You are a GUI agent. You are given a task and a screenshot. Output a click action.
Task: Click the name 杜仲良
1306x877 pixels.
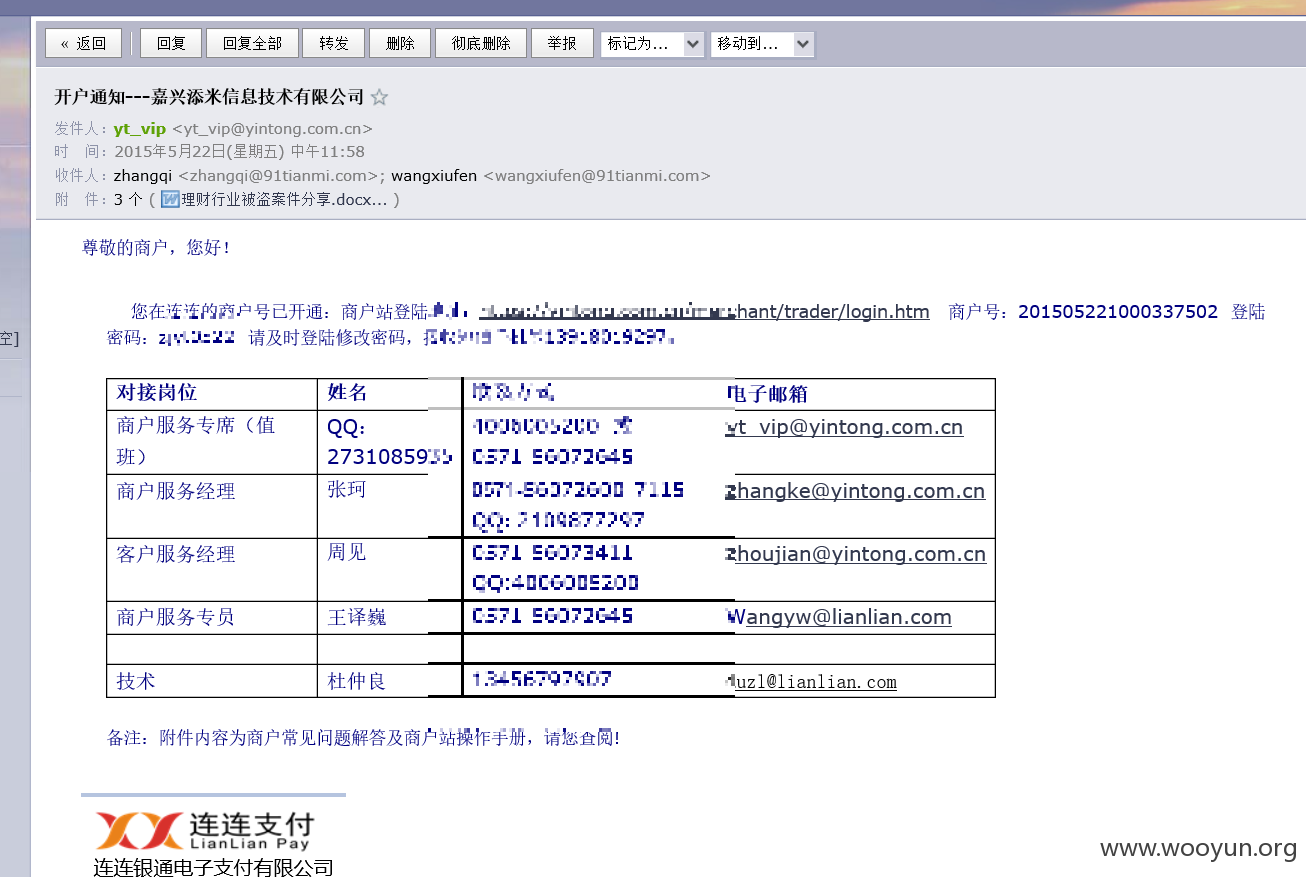pos(357,681)
